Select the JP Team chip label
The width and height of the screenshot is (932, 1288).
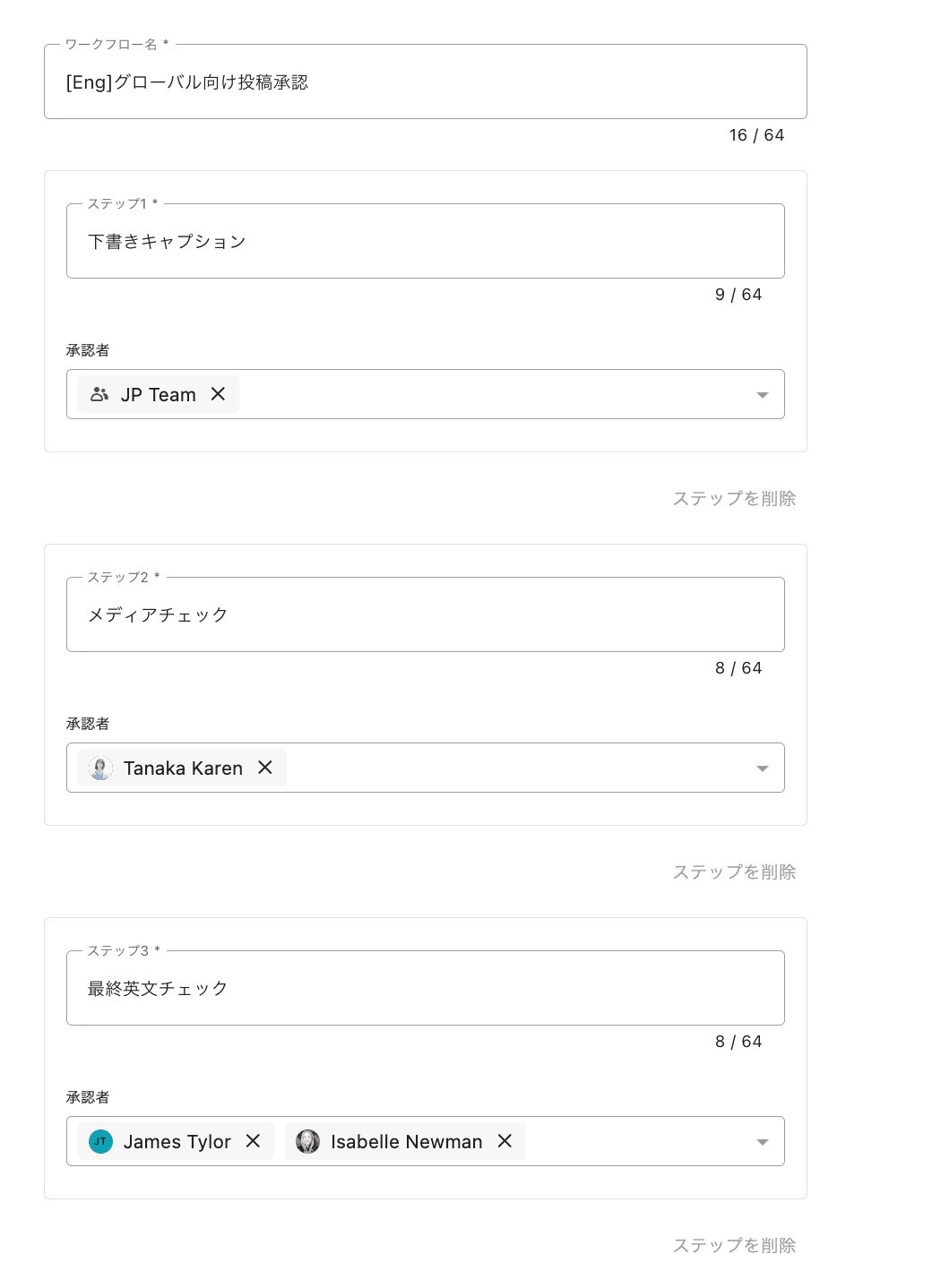point(159,395)
